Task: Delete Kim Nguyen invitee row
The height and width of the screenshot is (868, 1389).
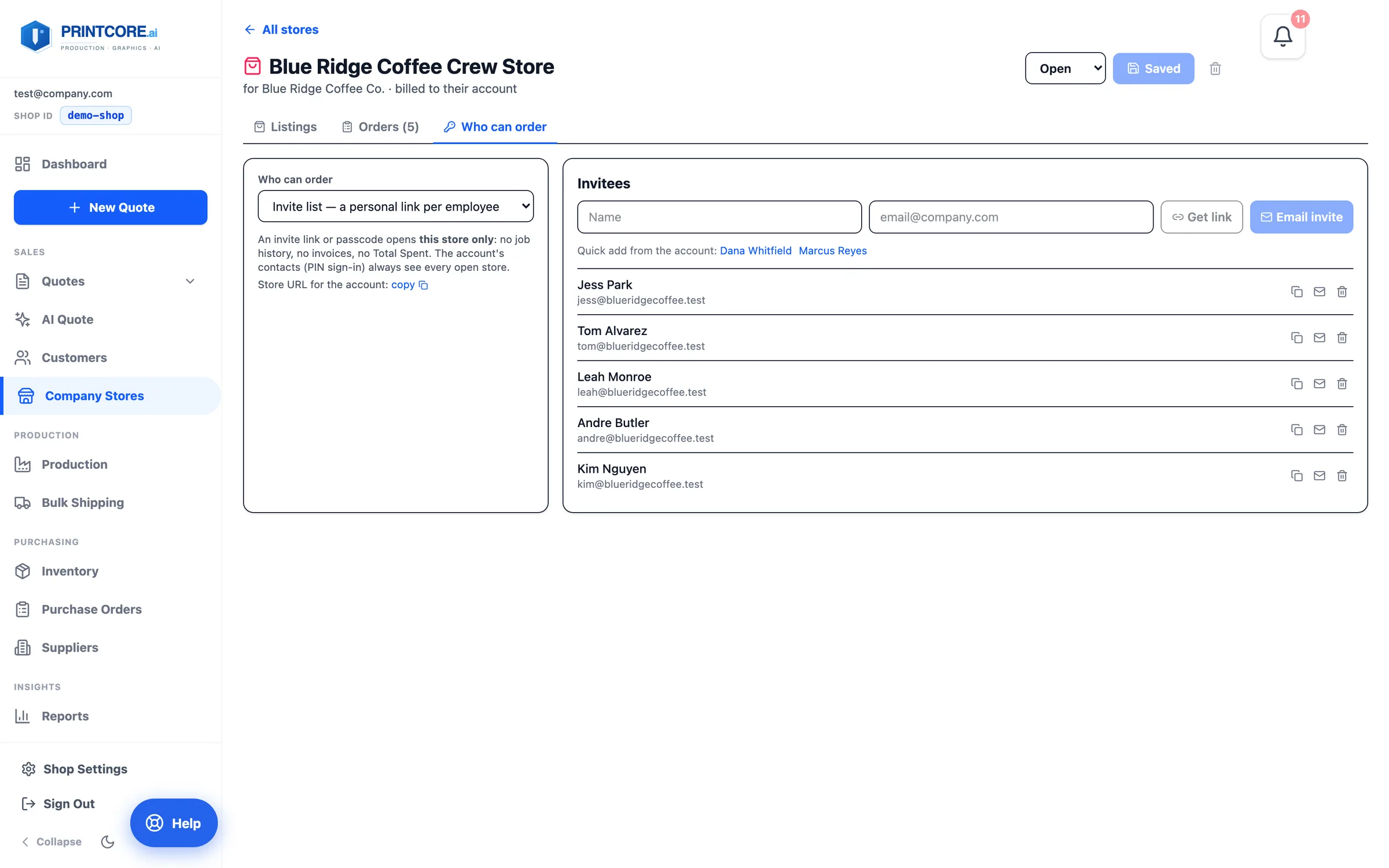Action: pyautogui.click(x=1342, y=476)
